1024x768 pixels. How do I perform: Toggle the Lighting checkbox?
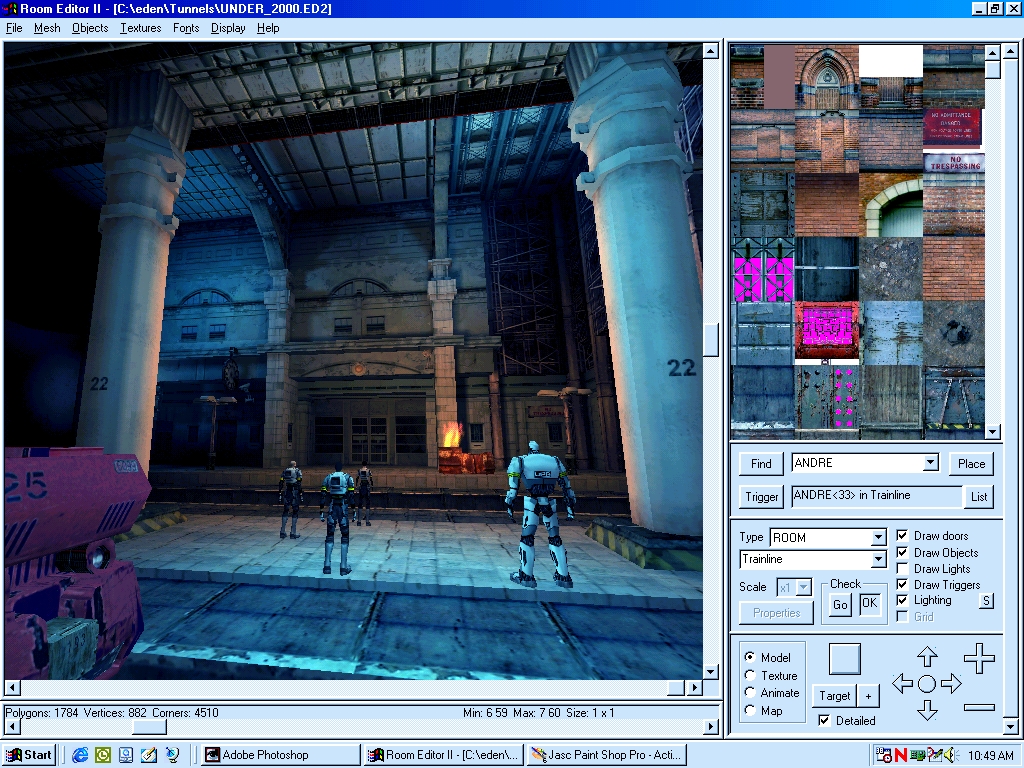click(x=902, y=600)
